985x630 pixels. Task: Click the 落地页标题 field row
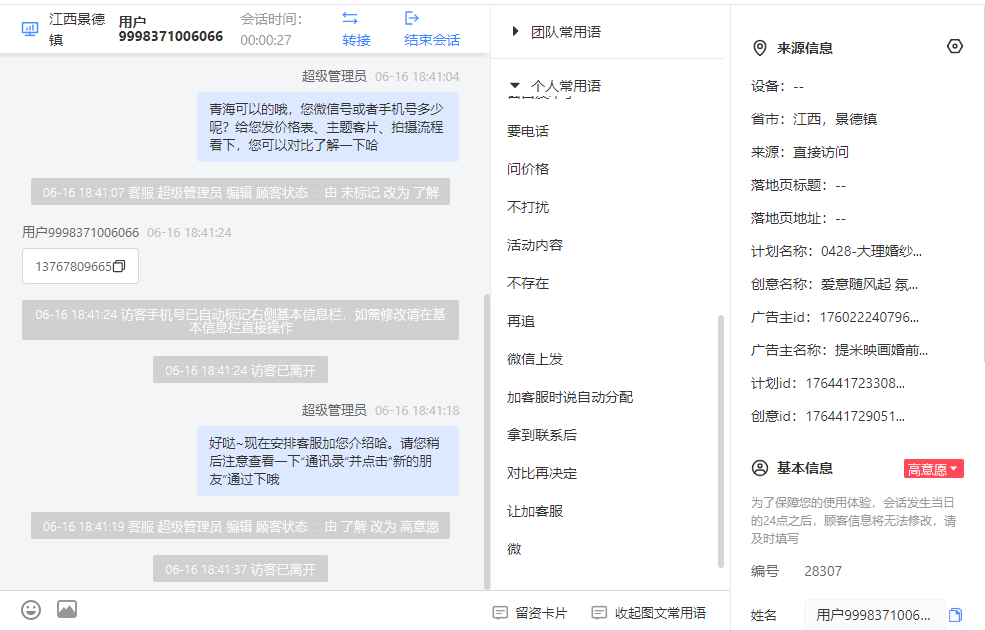coord(798,185)
